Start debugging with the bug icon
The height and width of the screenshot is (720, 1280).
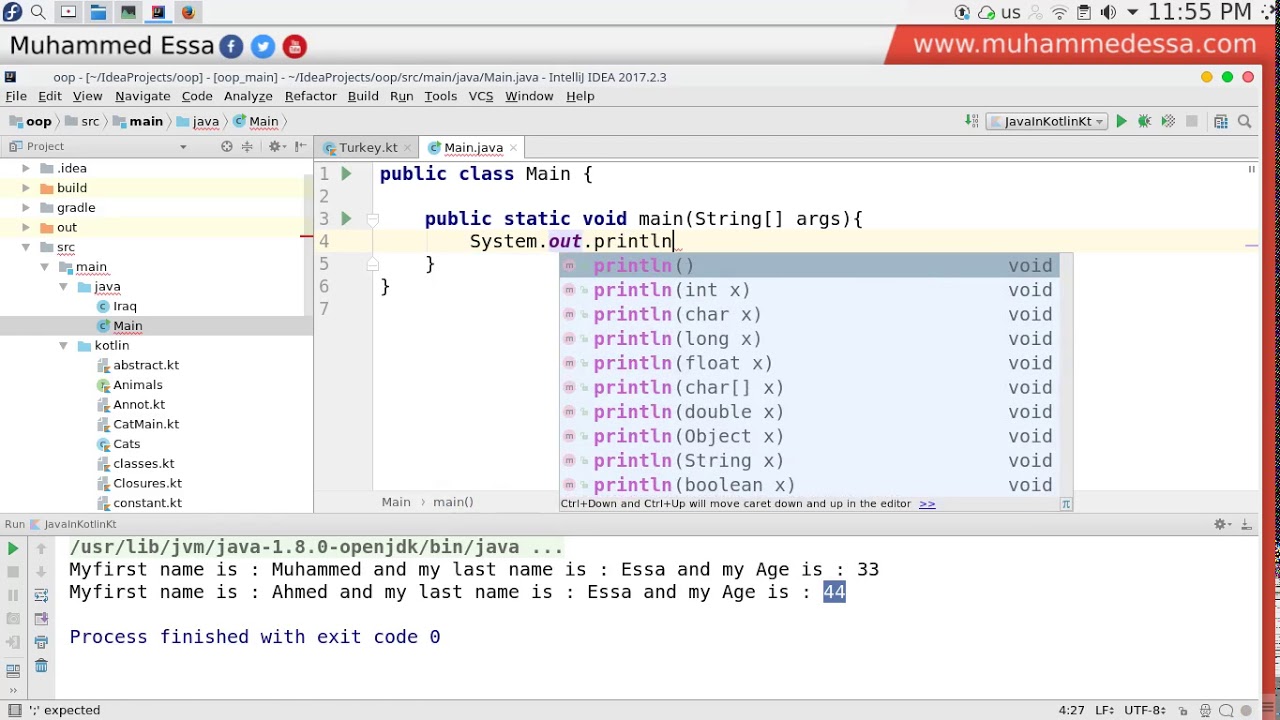(x=1145, y=121)
